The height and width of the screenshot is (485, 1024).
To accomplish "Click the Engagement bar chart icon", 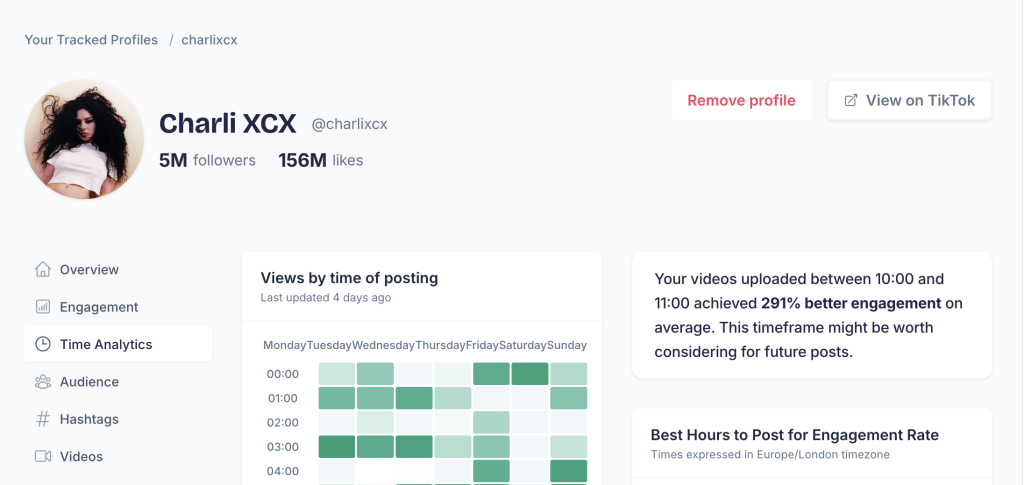I will 43,307.
